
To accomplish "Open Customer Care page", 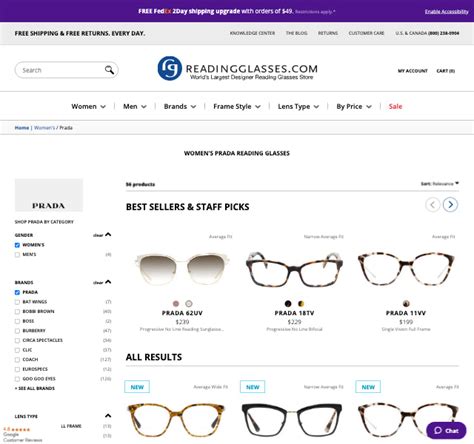I will coord(366,33).
